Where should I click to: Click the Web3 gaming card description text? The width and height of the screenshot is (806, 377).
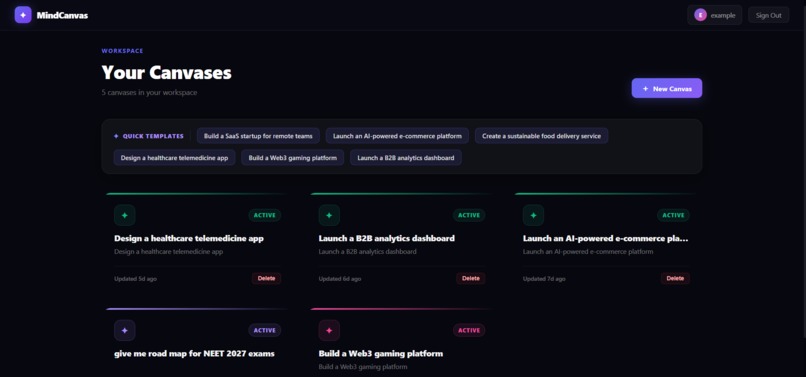click(x=363, y=367)
